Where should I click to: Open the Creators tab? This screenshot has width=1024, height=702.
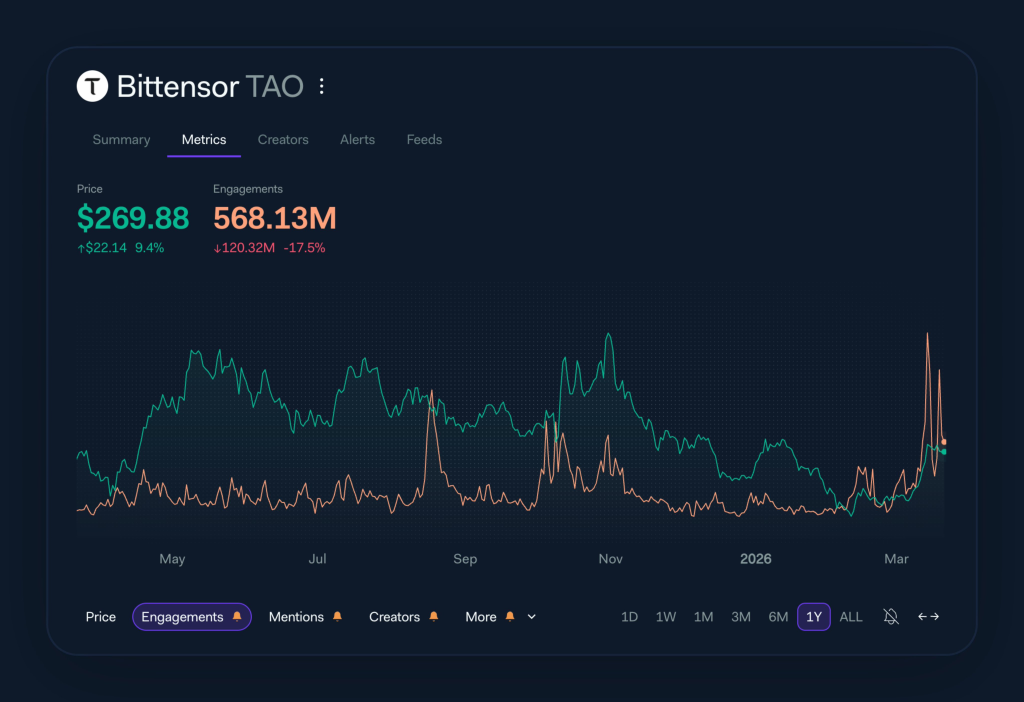pyautogui.click(x=283, y=140)
